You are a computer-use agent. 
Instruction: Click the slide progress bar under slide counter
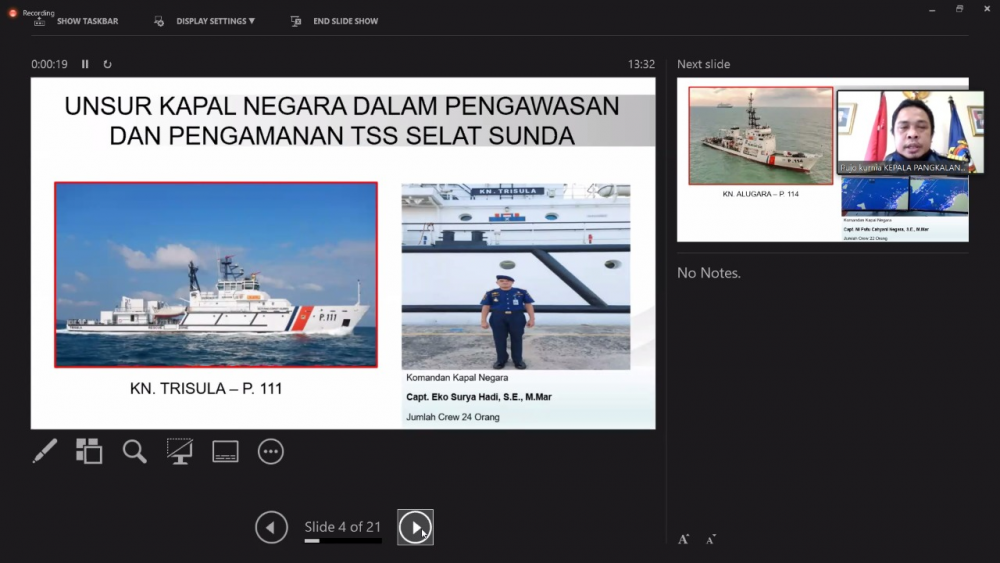pyautogui.click(x=343, y=541)
